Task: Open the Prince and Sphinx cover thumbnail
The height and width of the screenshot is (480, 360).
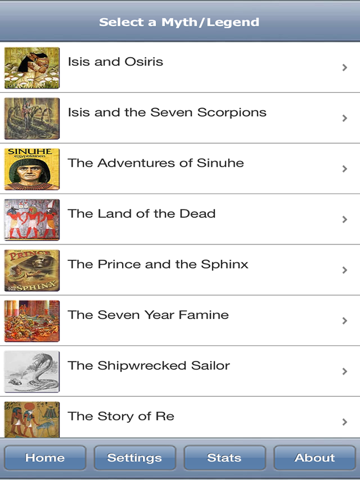Action: (32, 271)
